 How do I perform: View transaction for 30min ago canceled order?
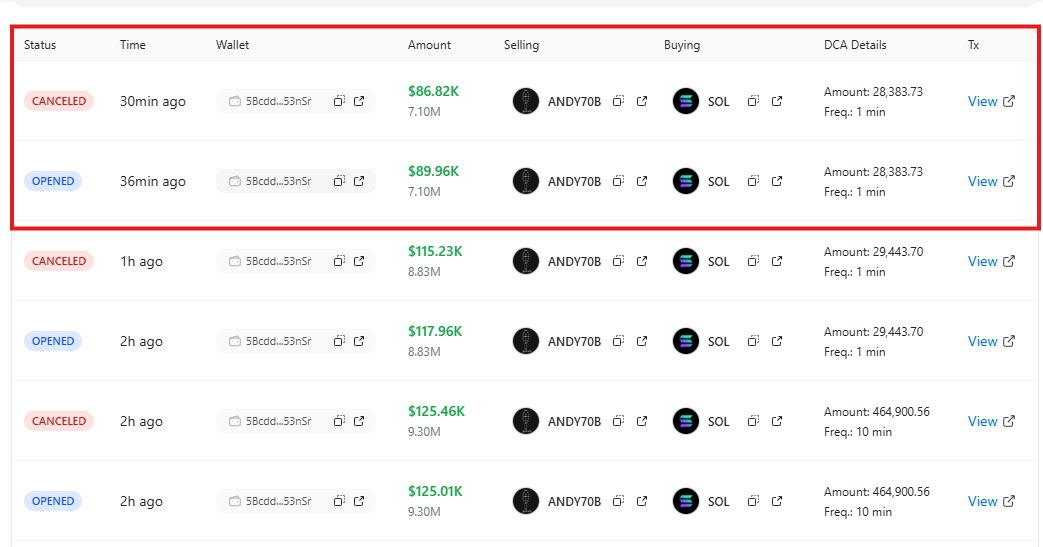[x=991, y=101]
